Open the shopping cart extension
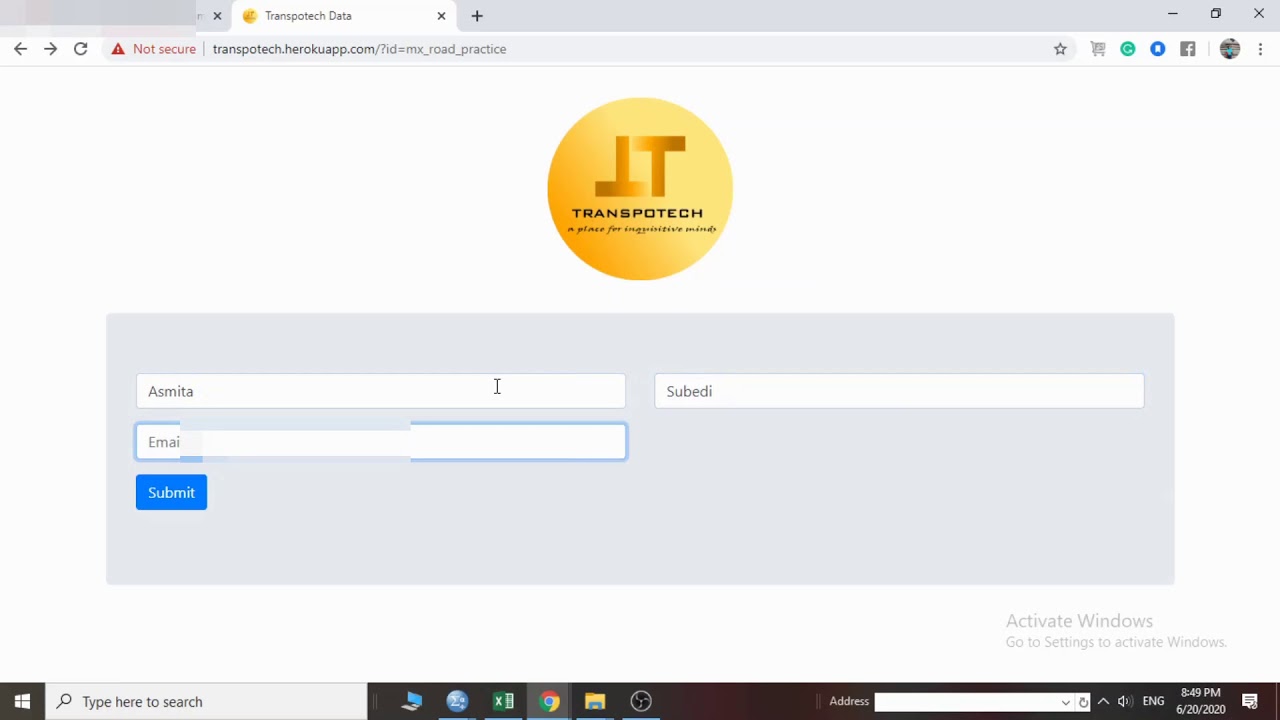This screenshot has height=720, width=1280. [x=1098, y=49]
